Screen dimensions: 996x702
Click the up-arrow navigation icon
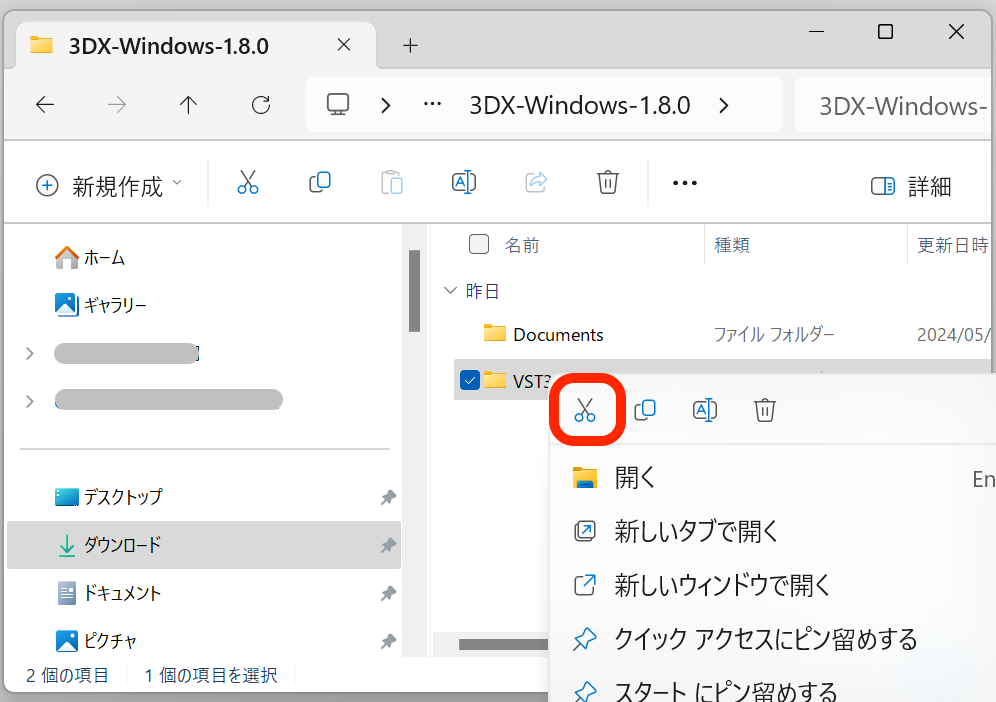click(x=188, y=104)
